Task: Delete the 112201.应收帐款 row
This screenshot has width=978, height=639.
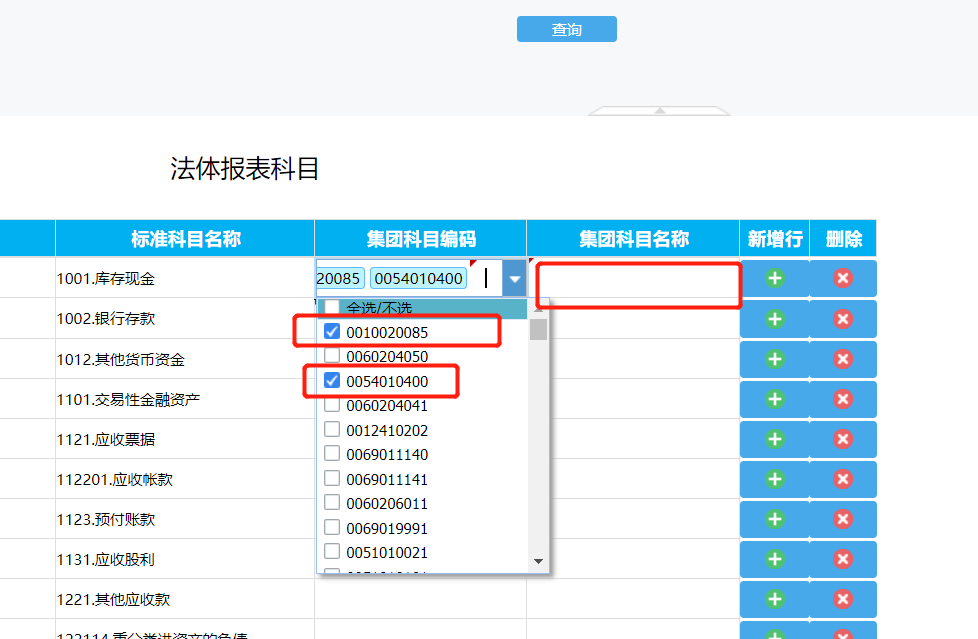Action: click(843, 479)
